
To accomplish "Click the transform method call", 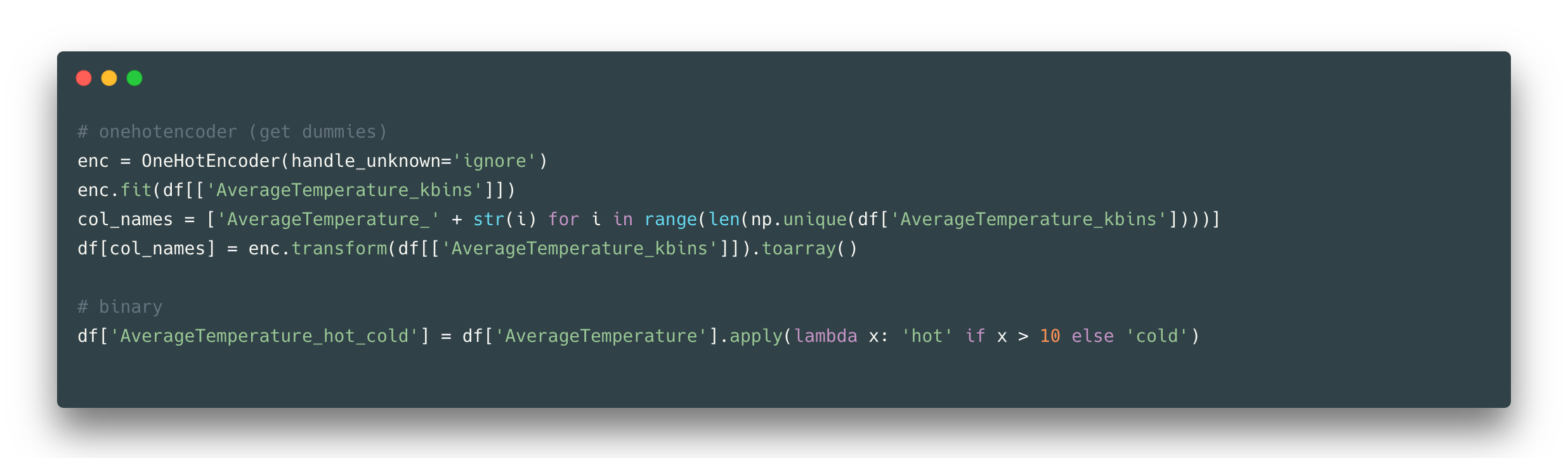I will (x=339, y=249).
